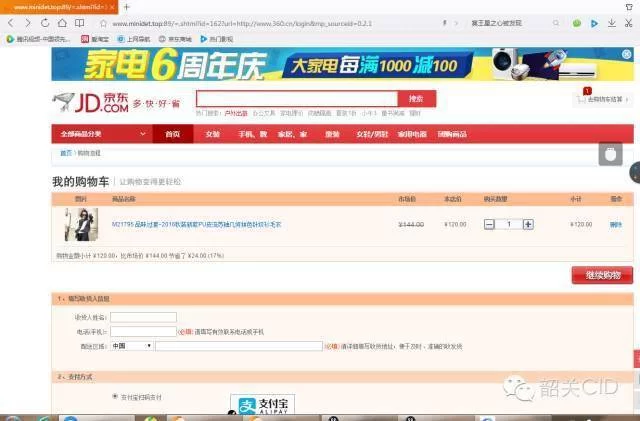Increase quantity with the plus button
This screenshot has height=421, width=640.
pos(528,224)
